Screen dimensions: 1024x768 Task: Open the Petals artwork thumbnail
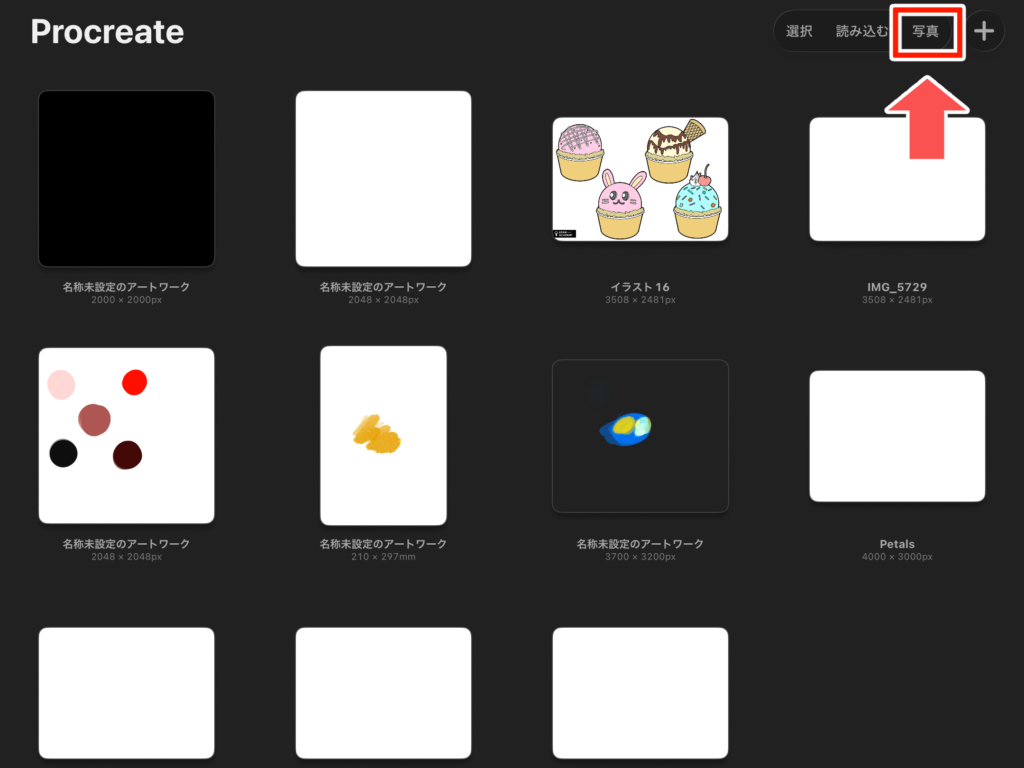[897, 435]
